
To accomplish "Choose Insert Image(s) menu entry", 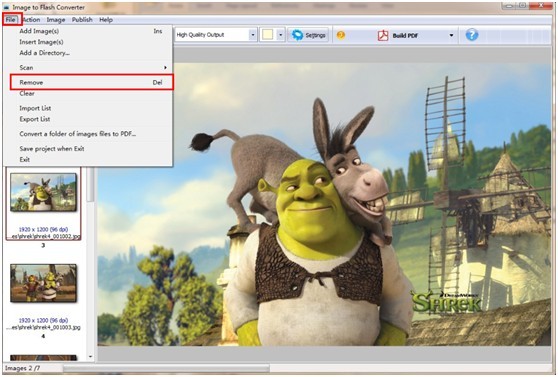I will point(88,42).
